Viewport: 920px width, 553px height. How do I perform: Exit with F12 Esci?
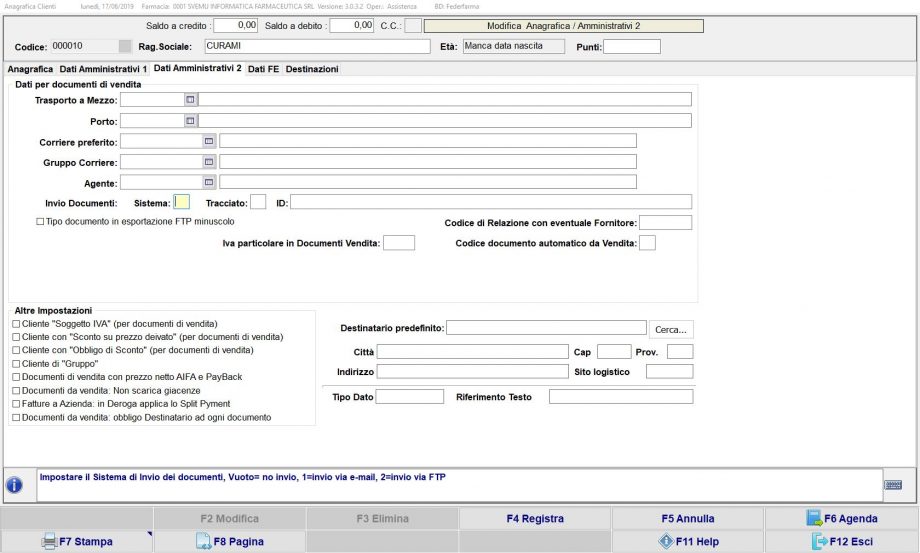(841, 542)
